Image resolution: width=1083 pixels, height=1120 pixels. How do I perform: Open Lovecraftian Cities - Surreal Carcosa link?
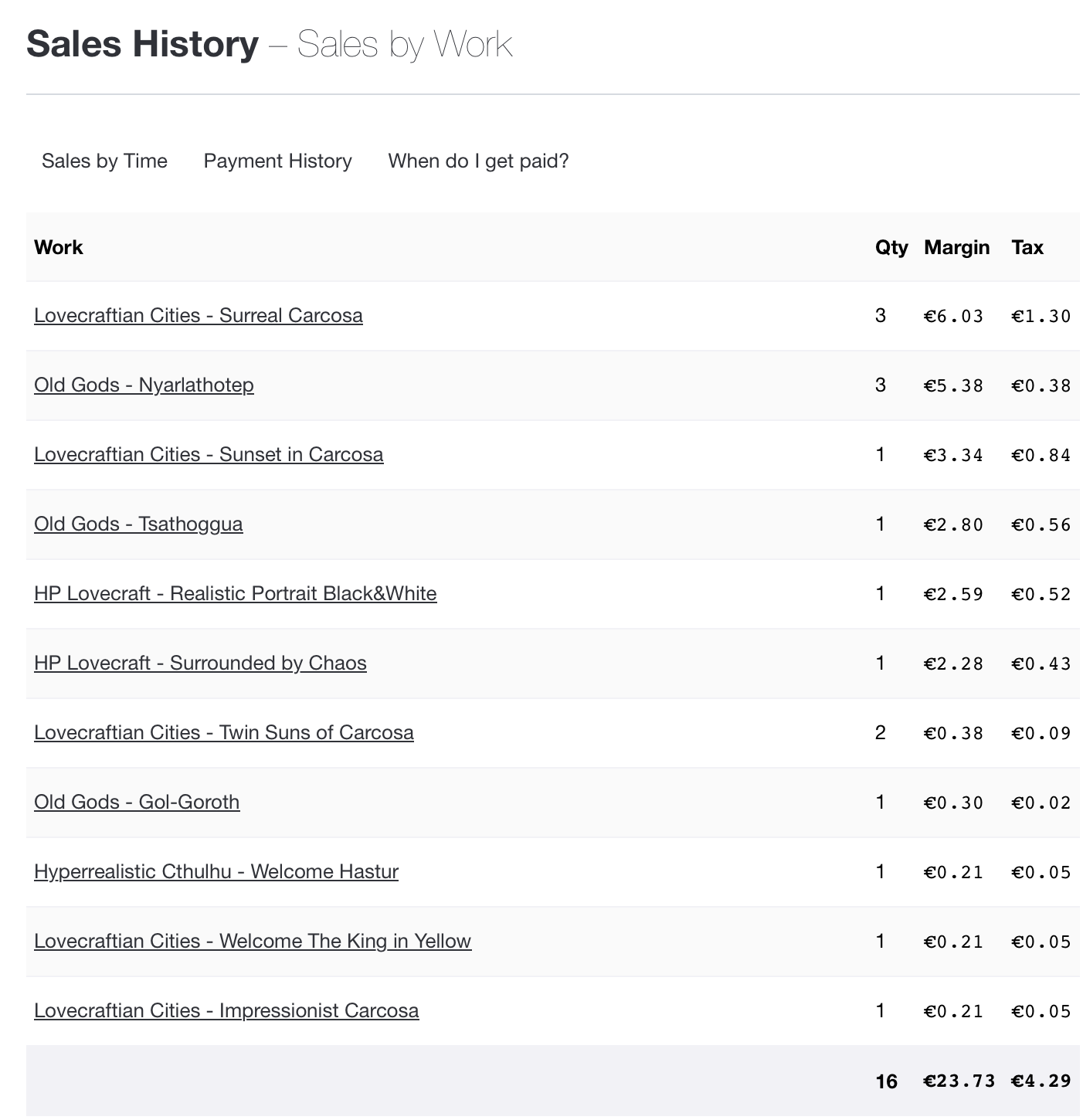(199, 315)
